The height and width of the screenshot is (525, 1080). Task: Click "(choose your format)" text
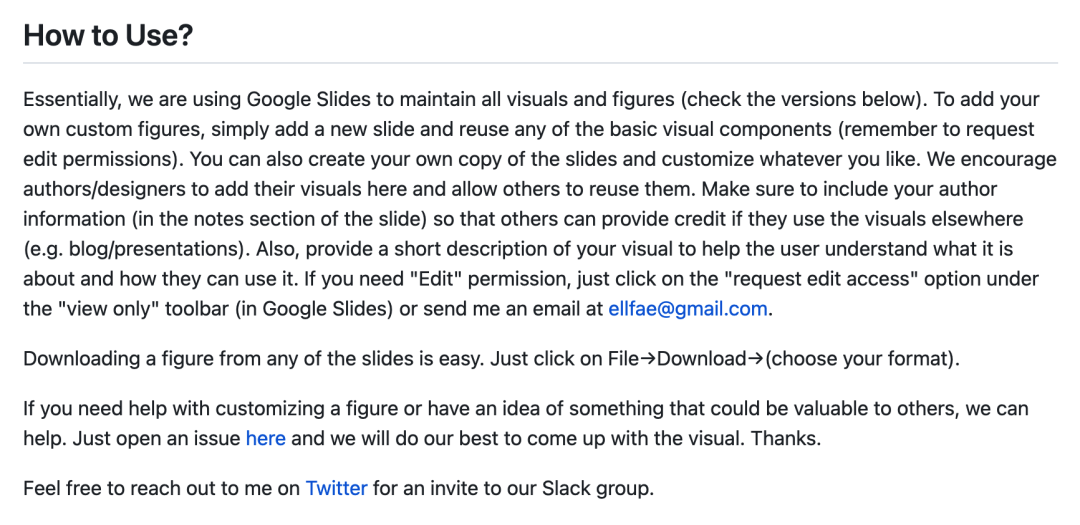click(862, 359)
